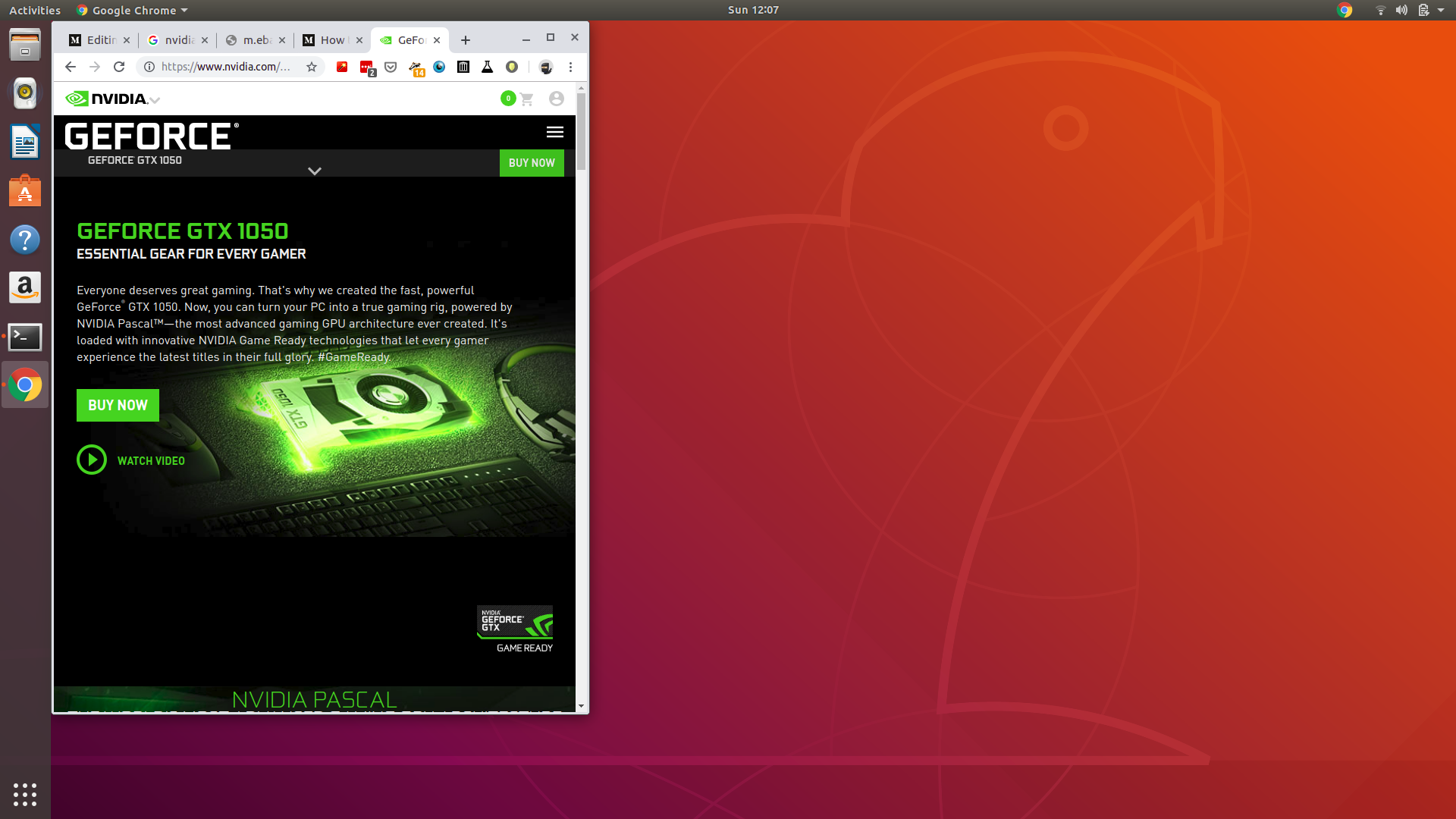Click the blue eye extension icon

[439, 67]
